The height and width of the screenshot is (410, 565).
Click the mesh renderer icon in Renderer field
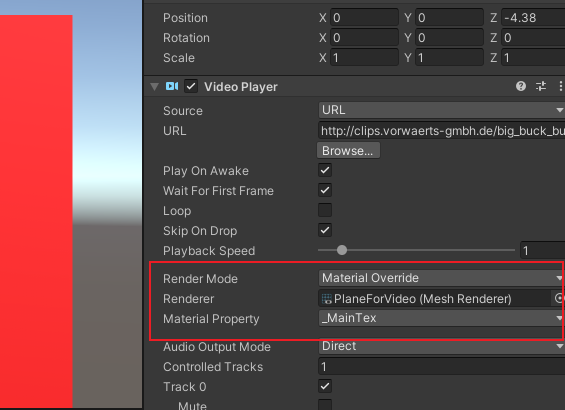(326, 299)
